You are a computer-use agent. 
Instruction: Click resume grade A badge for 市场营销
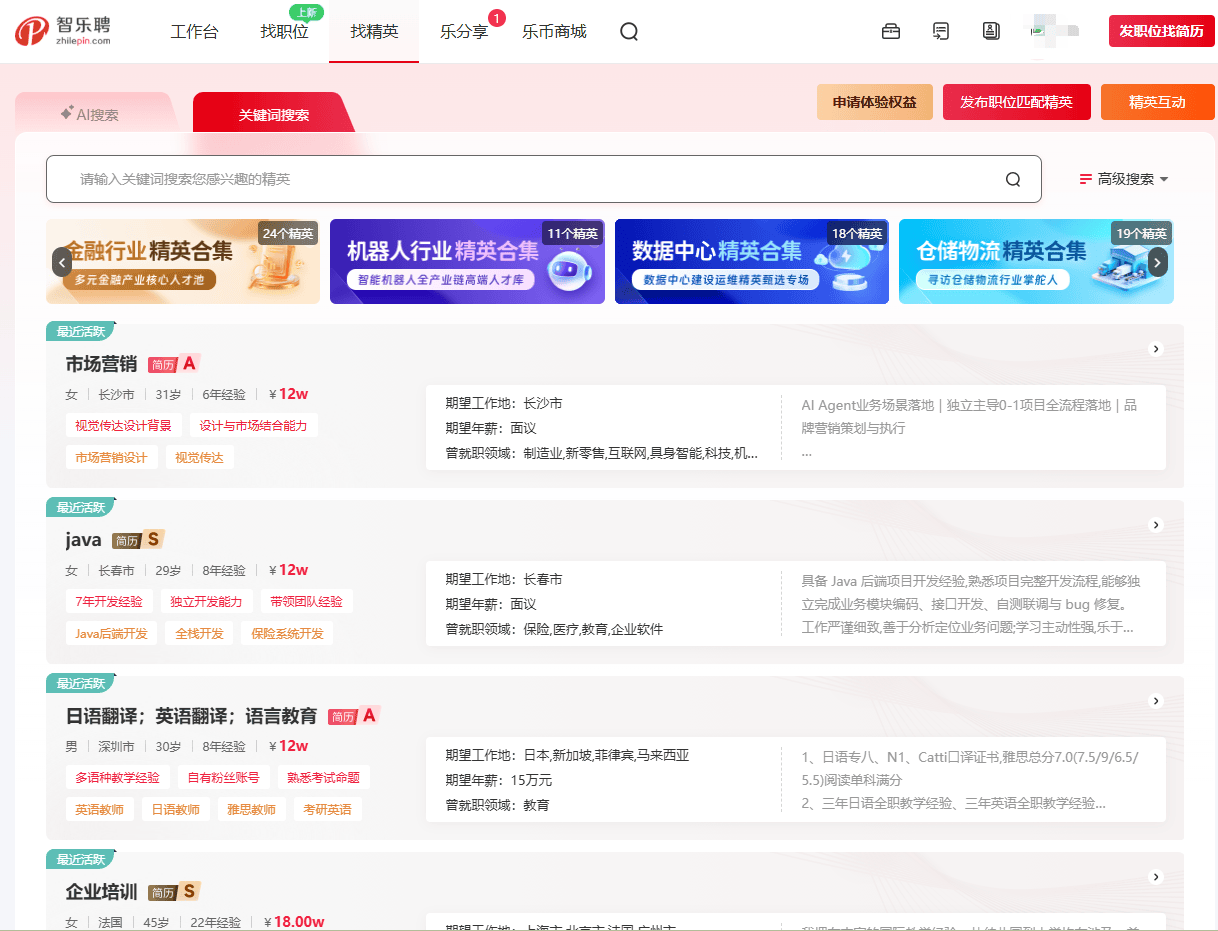coord(175,364)
